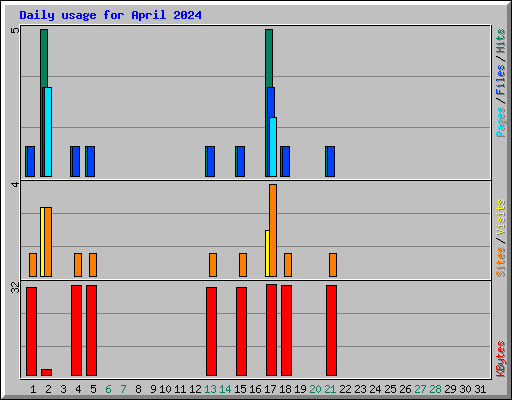Viewport: 512px width, 400px height.
Task: Select the yellow Visits bar for day 17
Action: click(x=267, y=253)
